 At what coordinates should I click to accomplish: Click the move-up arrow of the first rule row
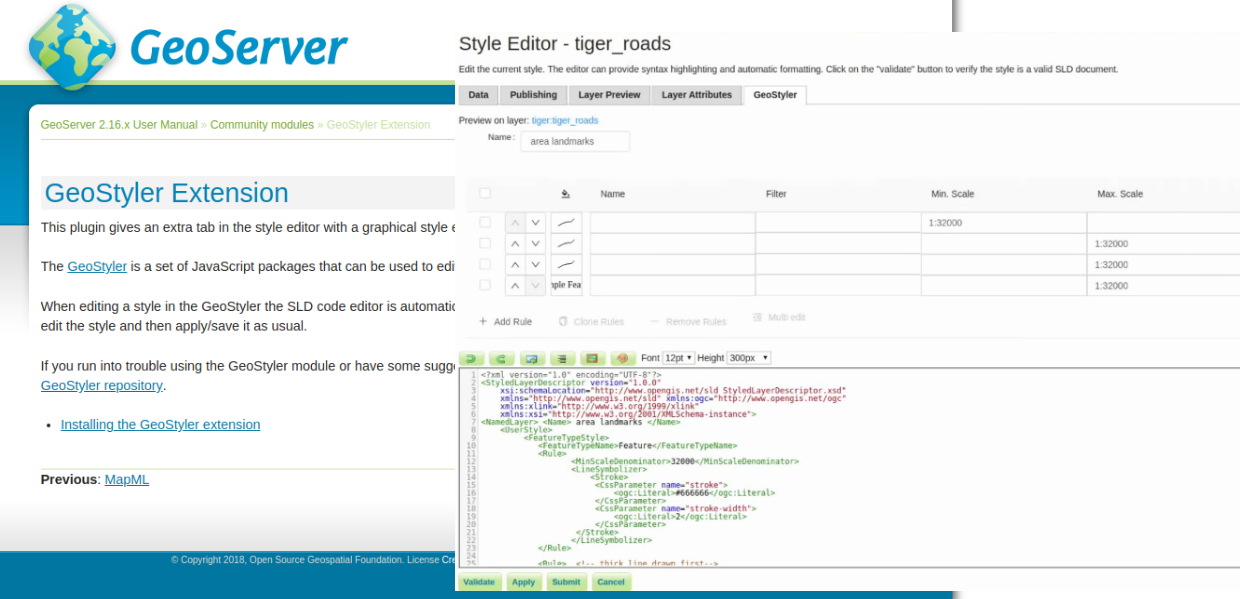pos(515,223)
